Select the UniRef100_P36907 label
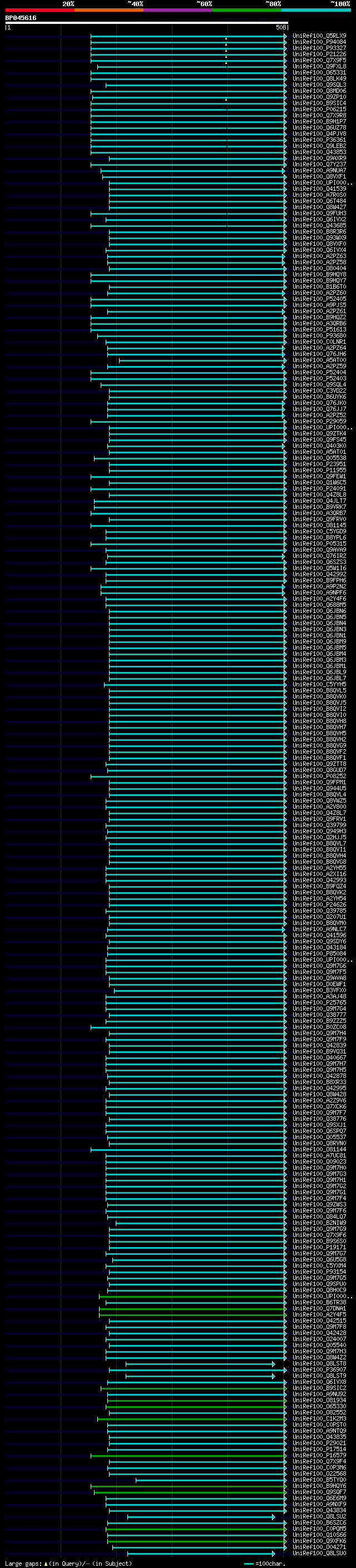Image resolution: width=356 pixels, height=1568 pixels. [x=319, y=1369]
